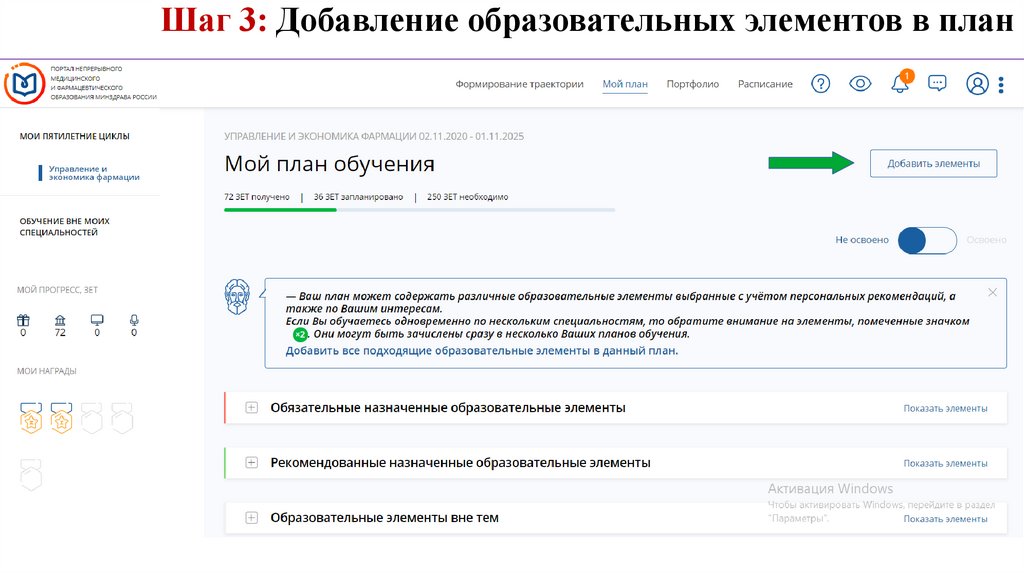The height and width of the screenshot is (574, 1024).
Task: Click Мой прогресс, ЗЕТ label
Action: click(x=57, y=289)
